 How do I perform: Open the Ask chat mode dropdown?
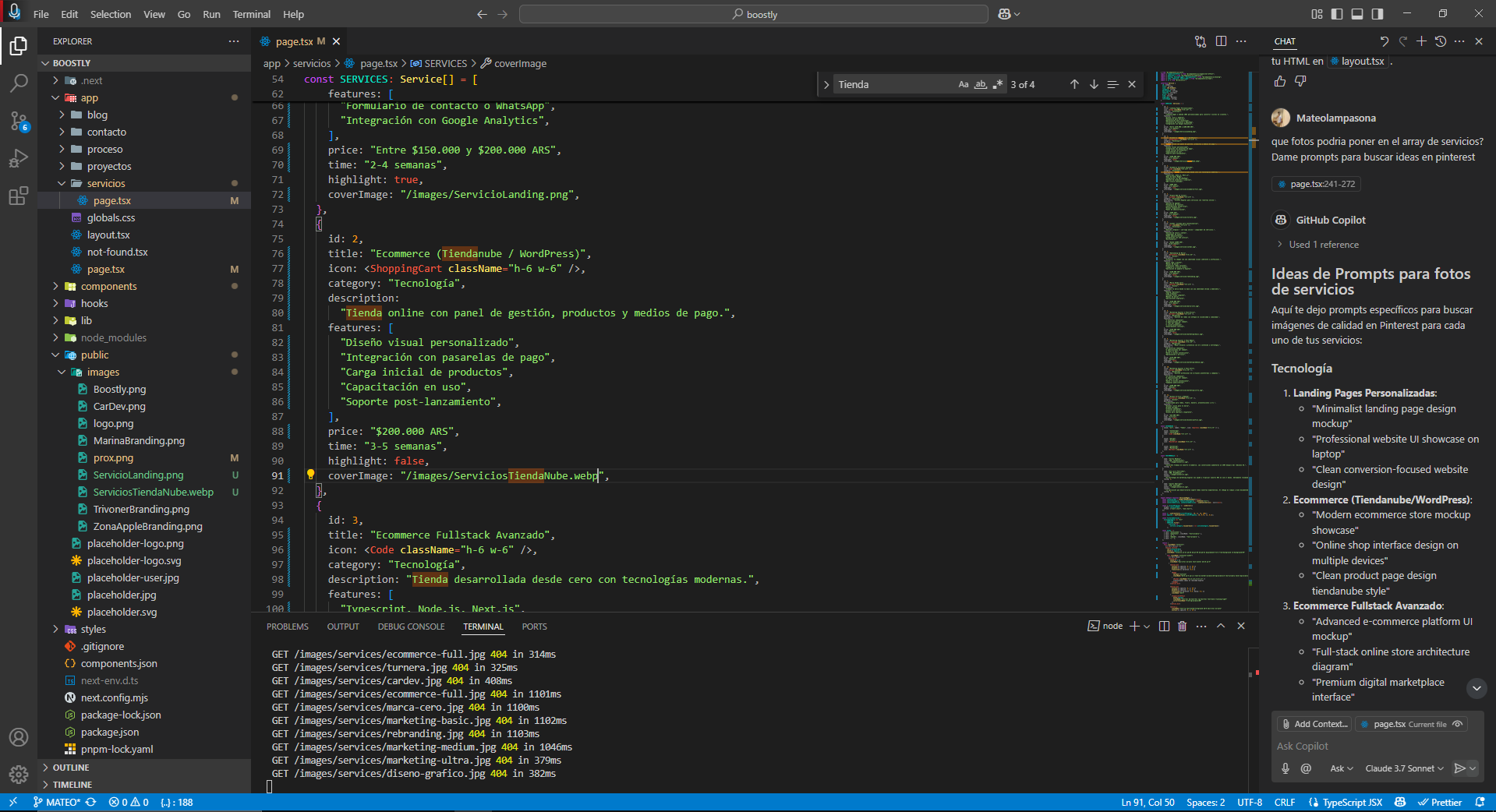click(x=1341, y=768)
